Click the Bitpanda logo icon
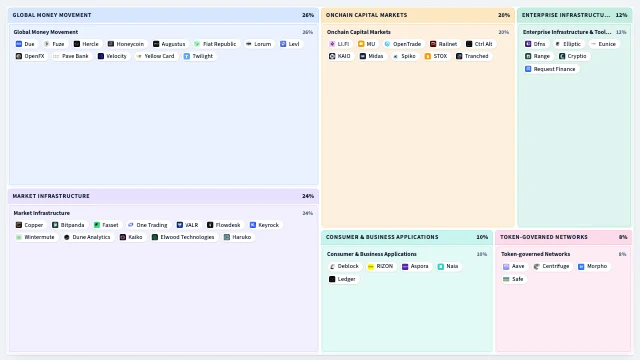 click(x=55, y=225)
